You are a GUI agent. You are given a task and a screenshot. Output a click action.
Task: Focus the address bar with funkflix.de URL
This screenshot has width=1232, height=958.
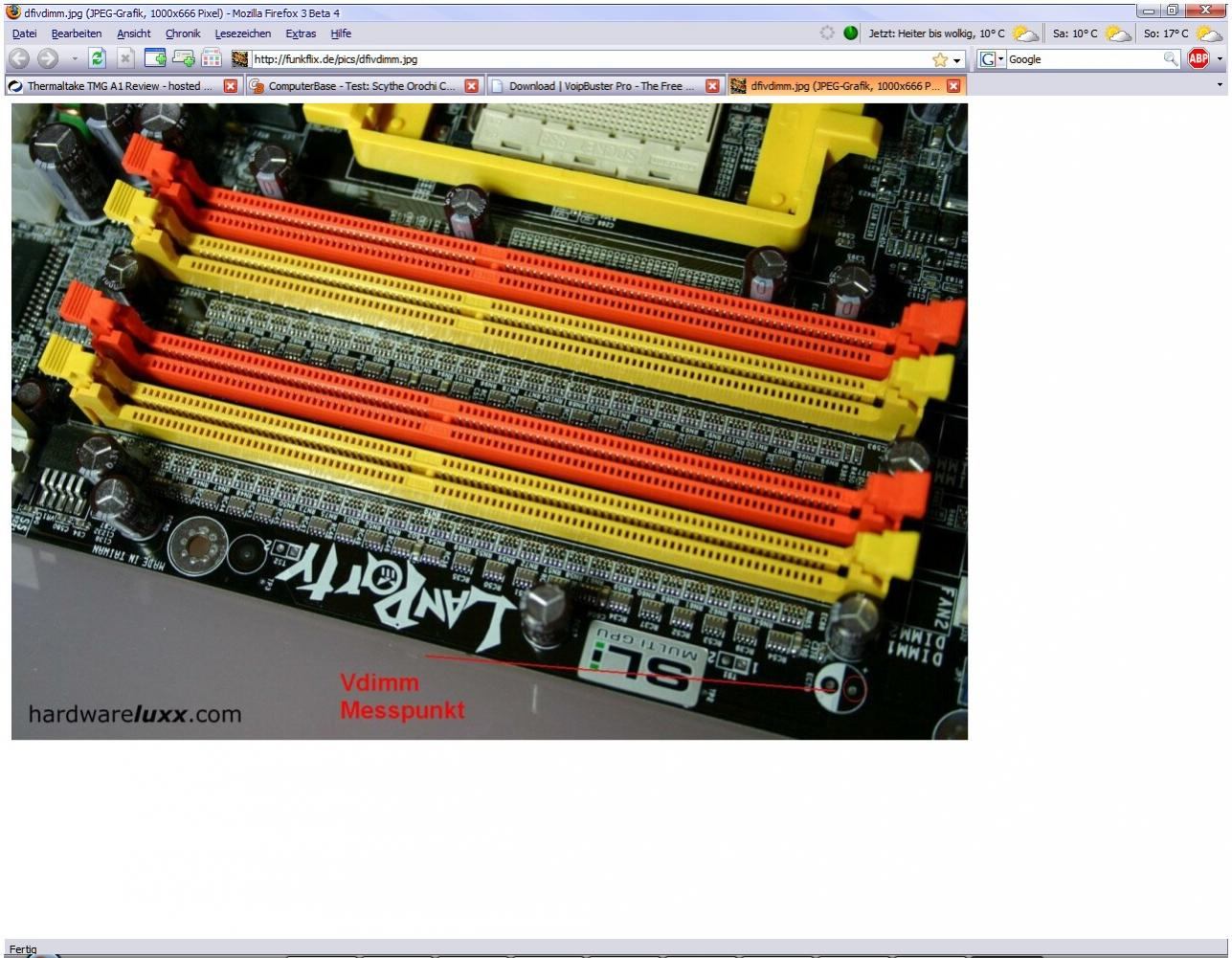[590, 59]
